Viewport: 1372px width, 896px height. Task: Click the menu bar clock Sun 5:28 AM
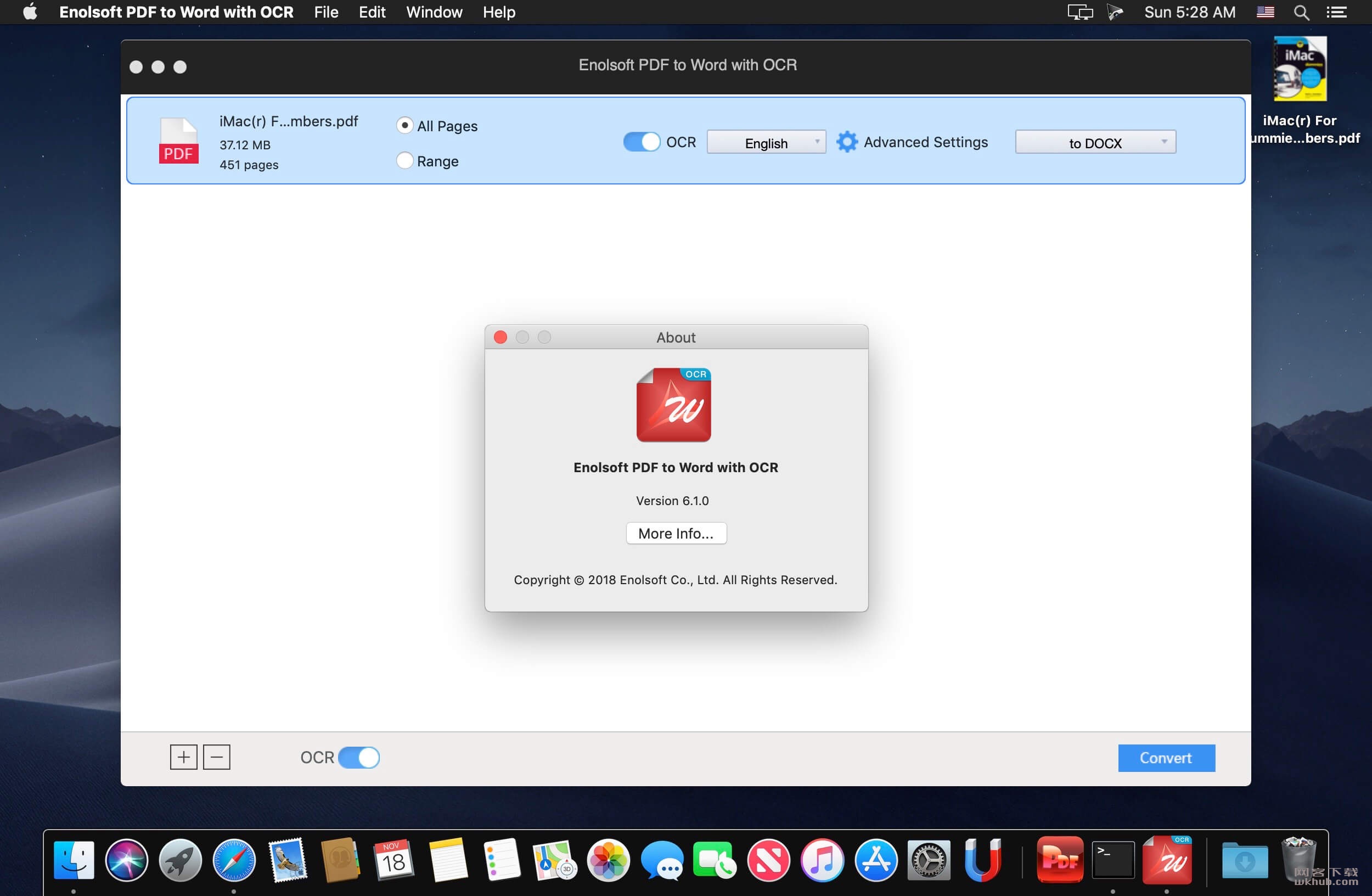tap(1190, 12)
